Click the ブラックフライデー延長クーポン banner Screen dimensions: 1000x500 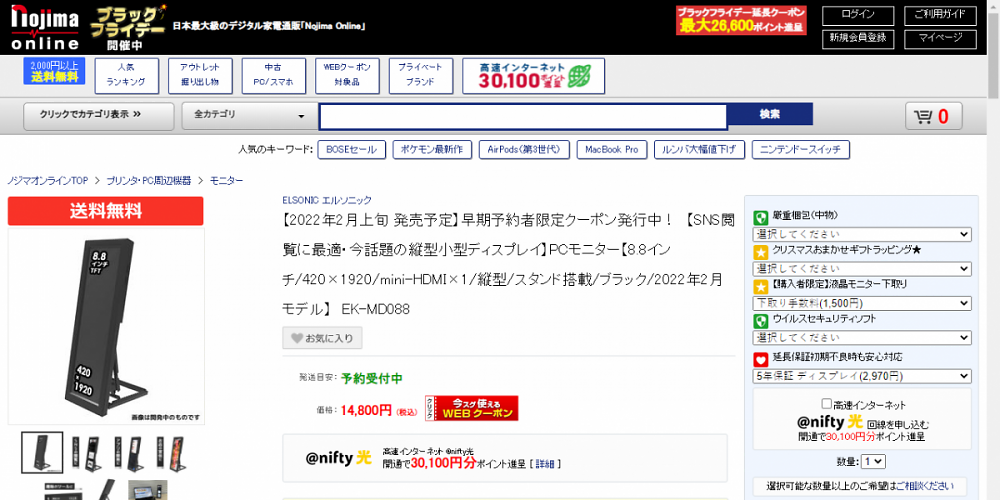click(x=741, y=20)
